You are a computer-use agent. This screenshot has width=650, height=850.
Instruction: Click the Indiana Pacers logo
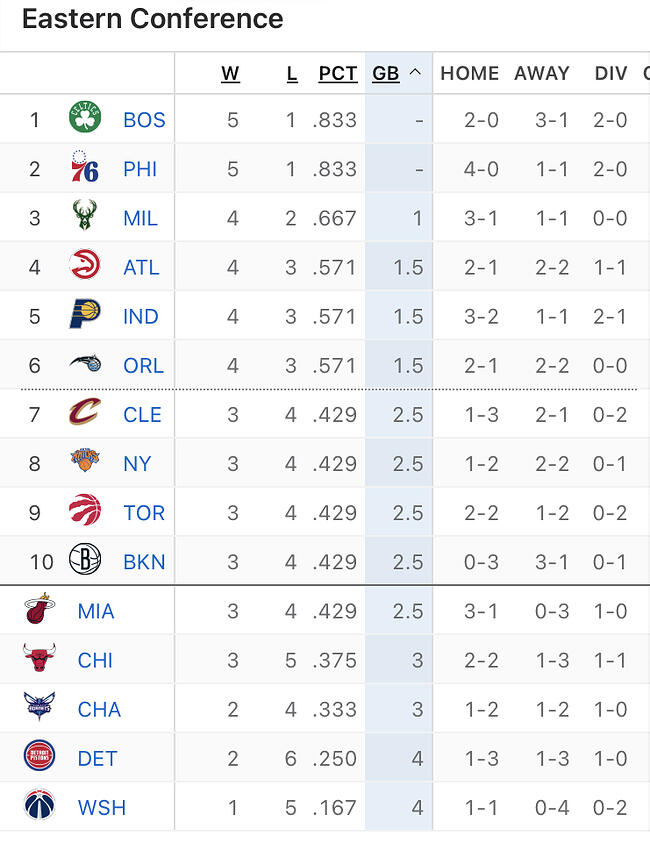(85, 316)
